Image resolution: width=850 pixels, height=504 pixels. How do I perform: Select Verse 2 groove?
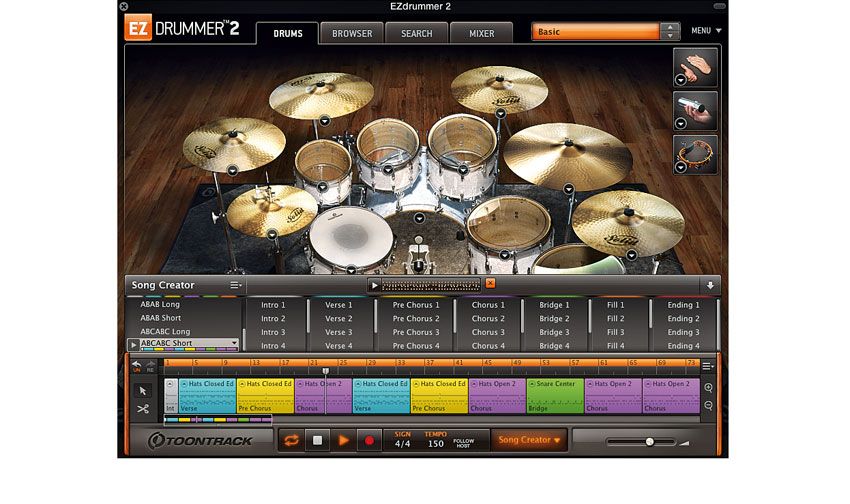[338, 319]
